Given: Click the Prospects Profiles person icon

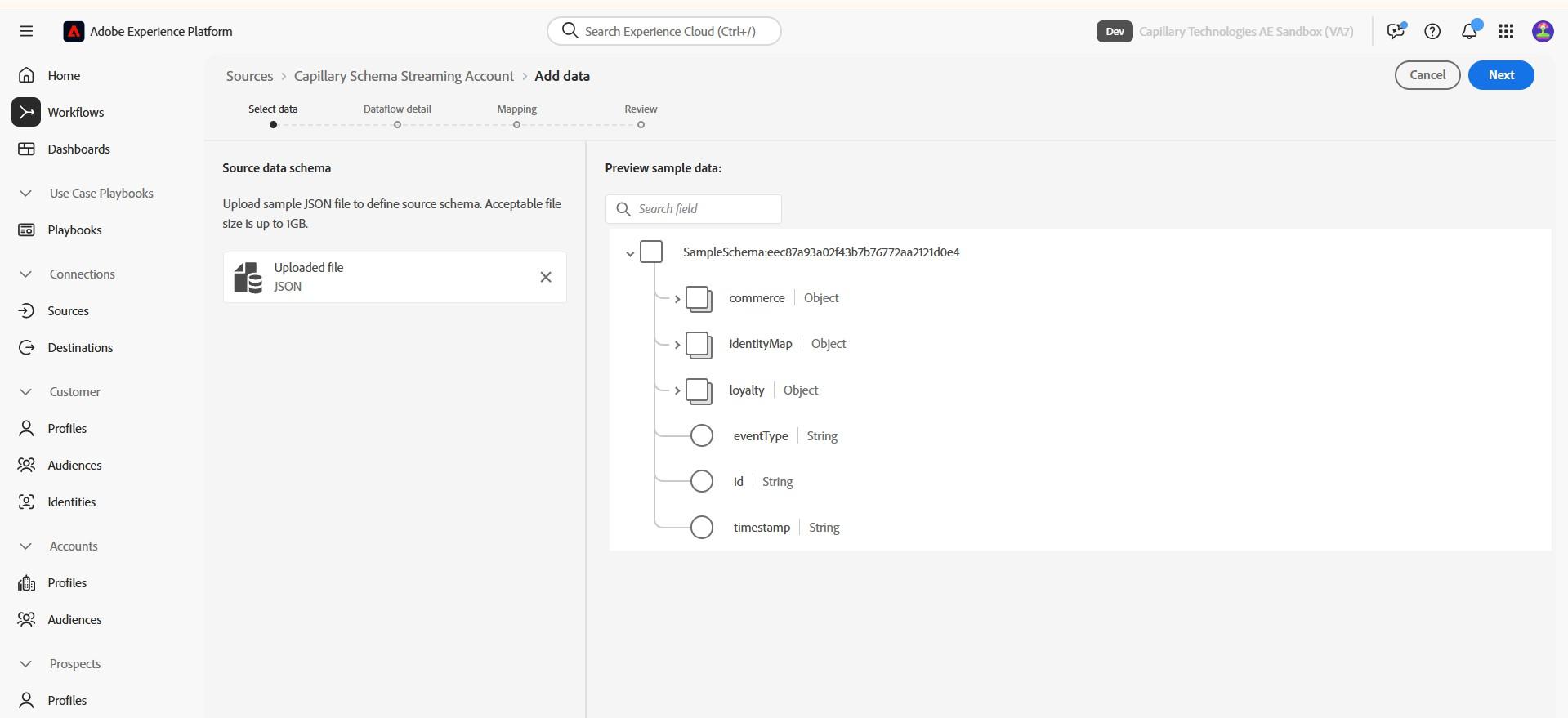Looking at the screenshot, I should coord(26,700).
